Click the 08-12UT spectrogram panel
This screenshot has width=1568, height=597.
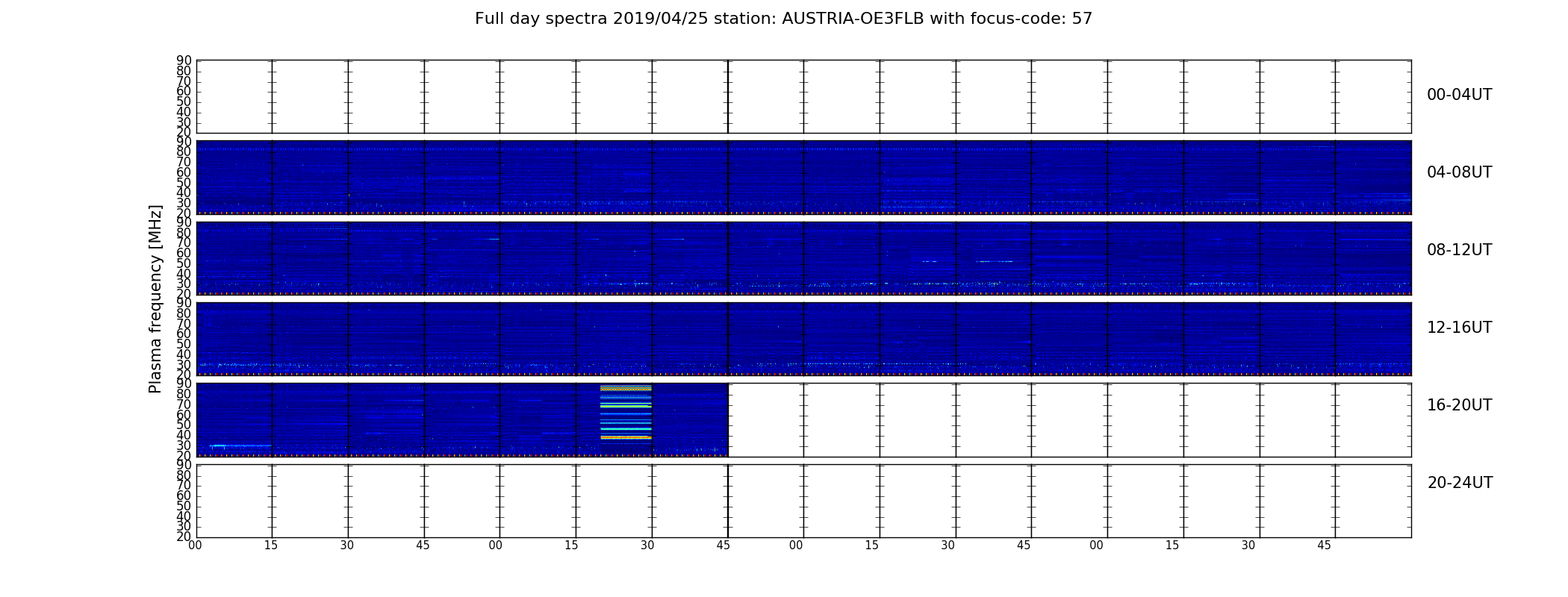(803, 258)
